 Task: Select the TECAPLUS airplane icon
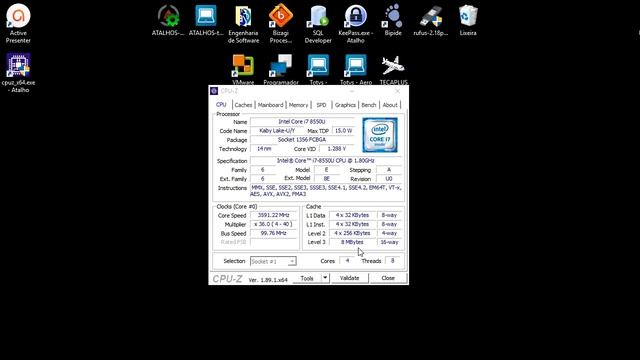393,69
